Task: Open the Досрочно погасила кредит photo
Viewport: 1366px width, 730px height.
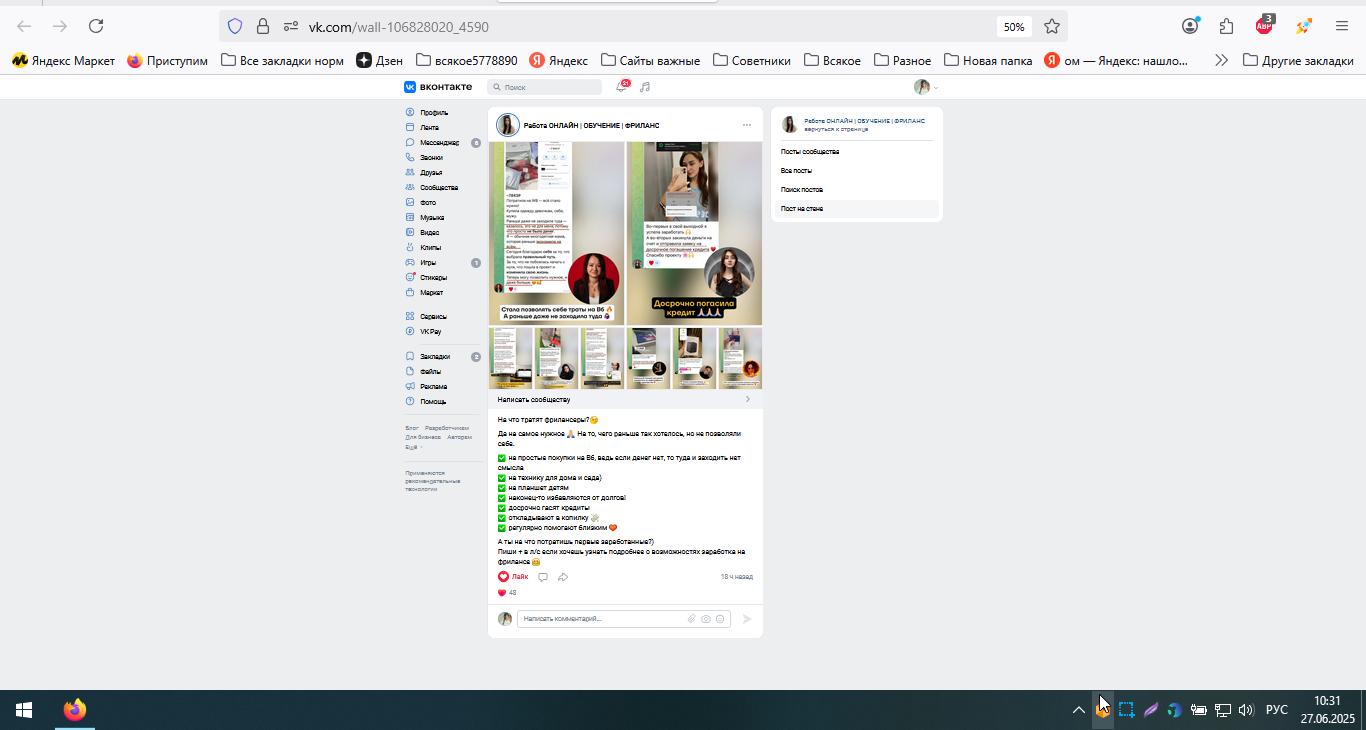Action: [x=694, y=233]
